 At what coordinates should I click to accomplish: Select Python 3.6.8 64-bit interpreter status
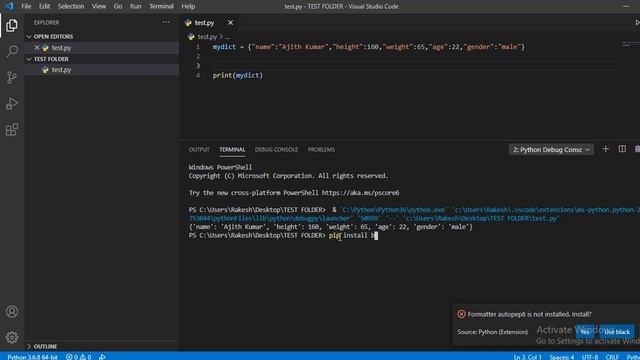(x=33, y=357)
